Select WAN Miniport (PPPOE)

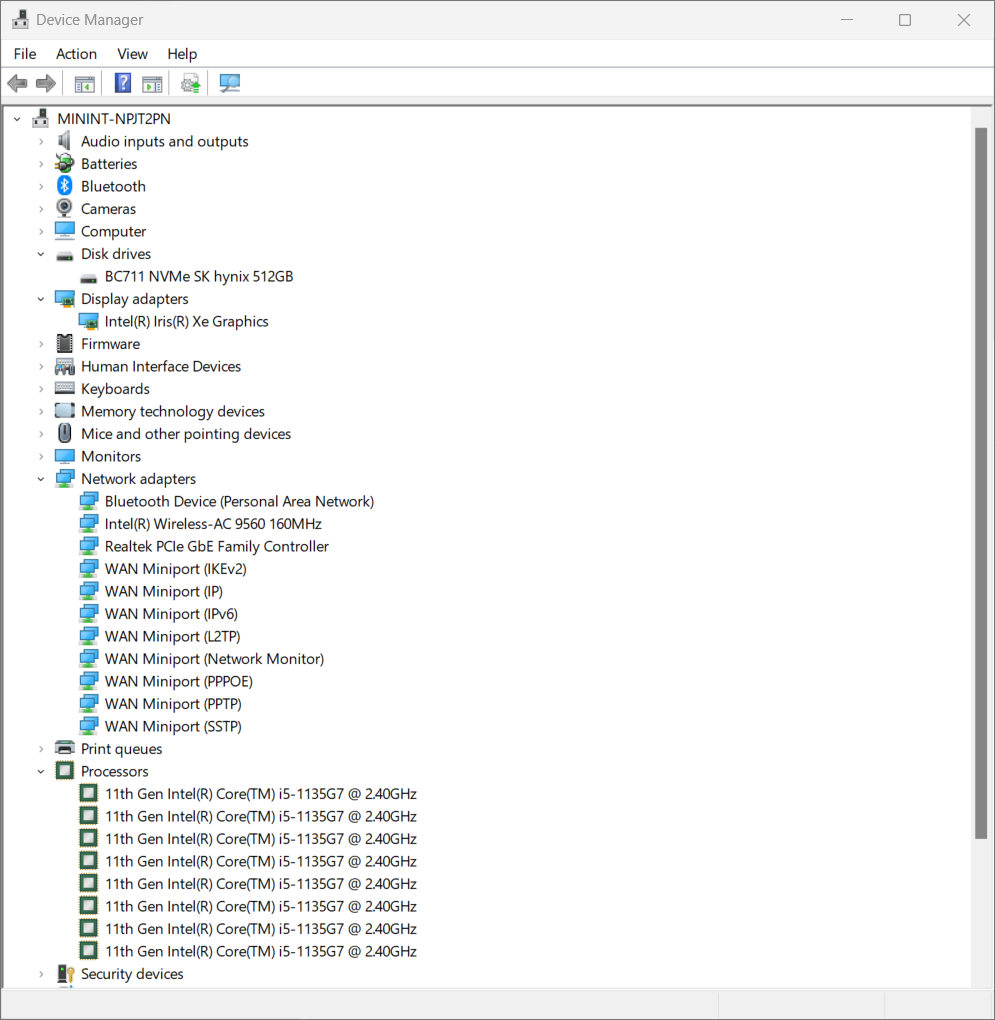tap(179, 681)
